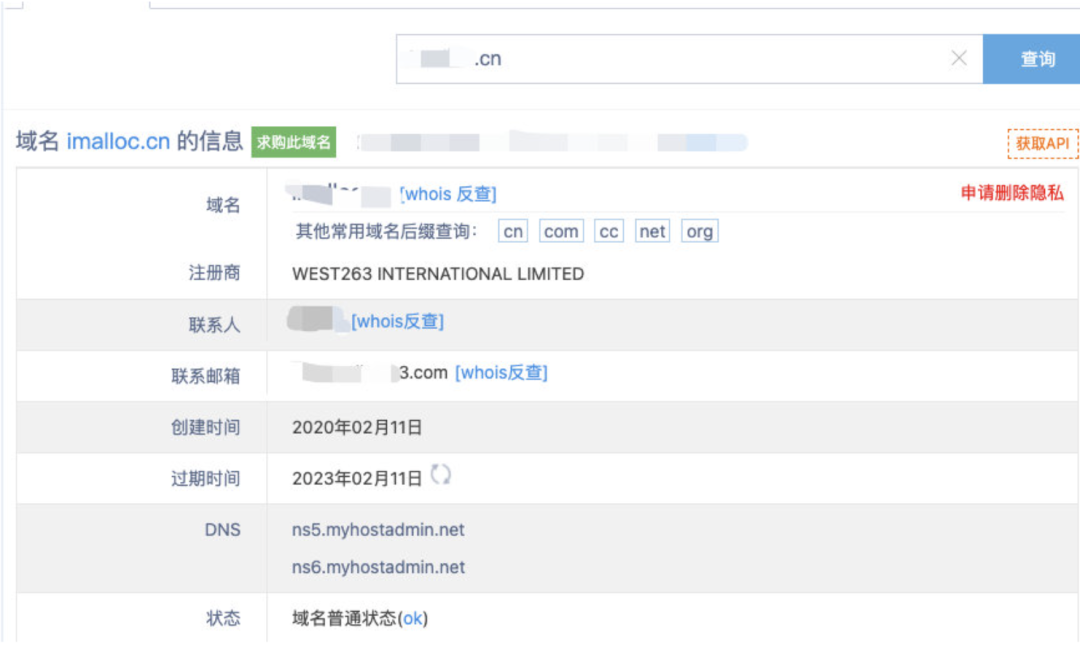This screenshot has width=1080, height=646.
Task: Select creation date 2020年02月11日
Action: coord(357,428)
